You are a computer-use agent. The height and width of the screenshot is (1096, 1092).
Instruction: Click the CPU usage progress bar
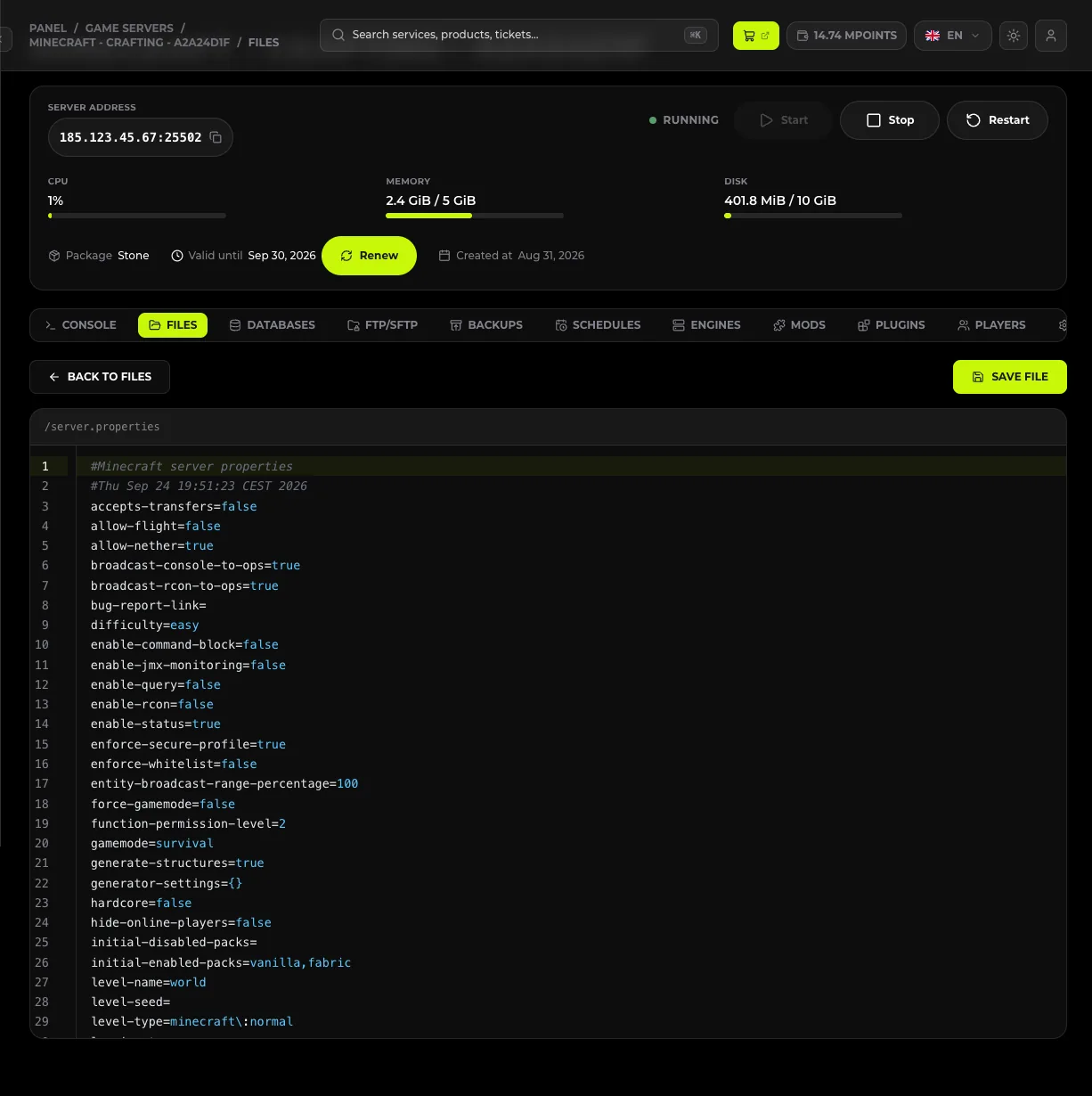click(x=137, y=216)
